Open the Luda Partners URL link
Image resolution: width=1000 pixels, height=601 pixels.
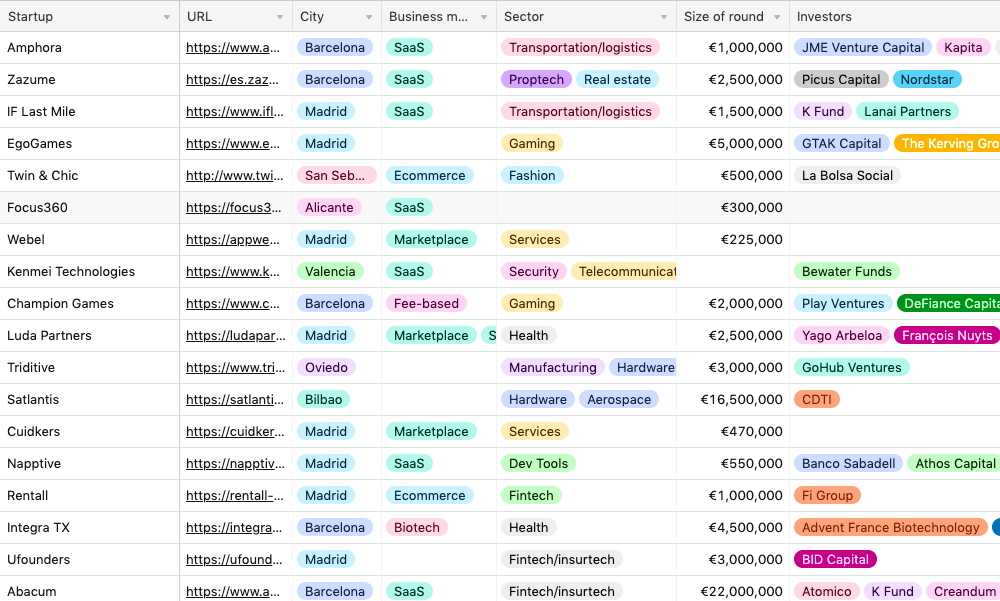pos(236,336)
